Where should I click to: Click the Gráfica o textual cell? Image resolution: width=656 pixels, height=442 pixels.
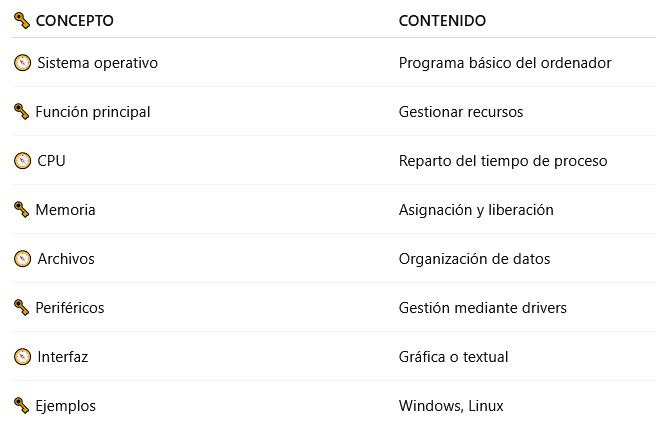click(453, 357)
